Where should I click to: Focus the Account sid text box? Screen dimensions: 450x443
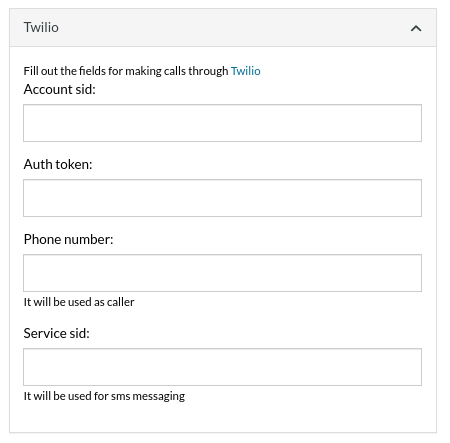(222, 123)
